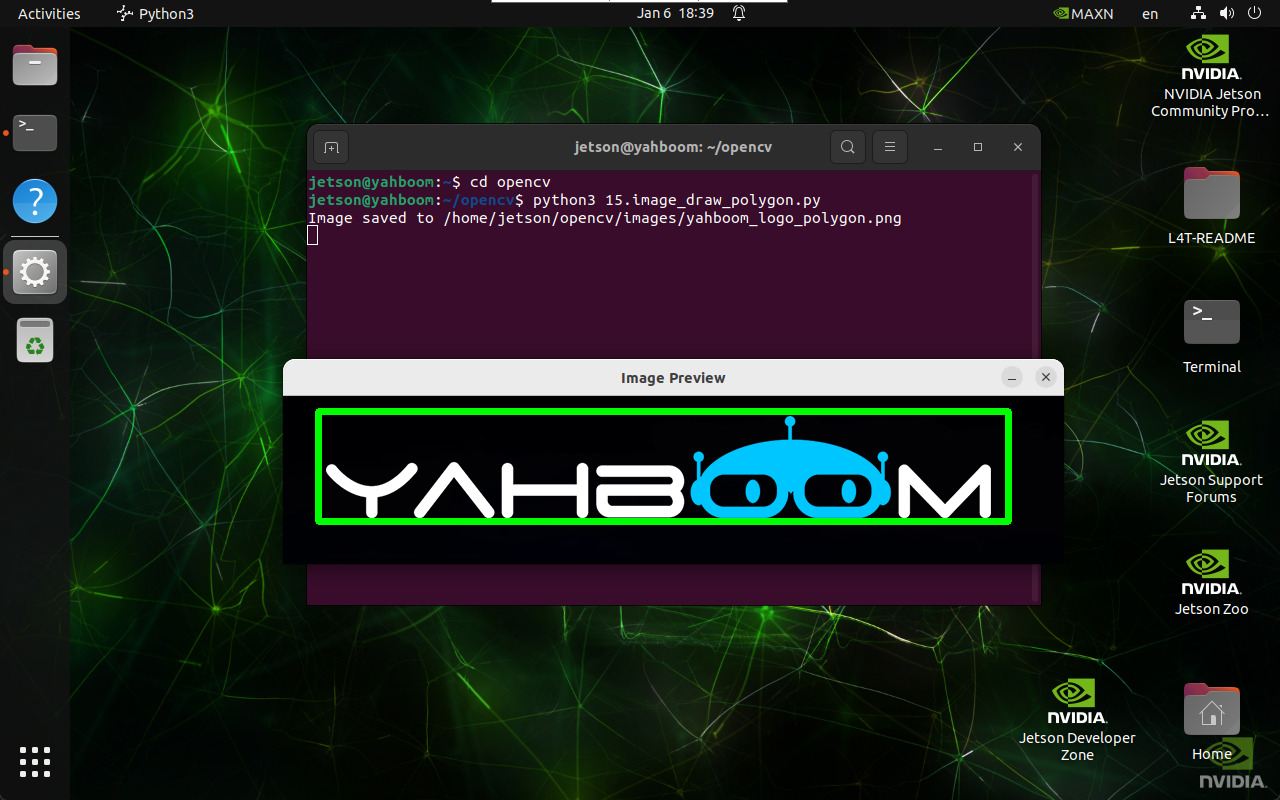The width and height of the screenshot is (1280, 800).
Task: Click the volume icon in top bar
Action: point(1227,14)
